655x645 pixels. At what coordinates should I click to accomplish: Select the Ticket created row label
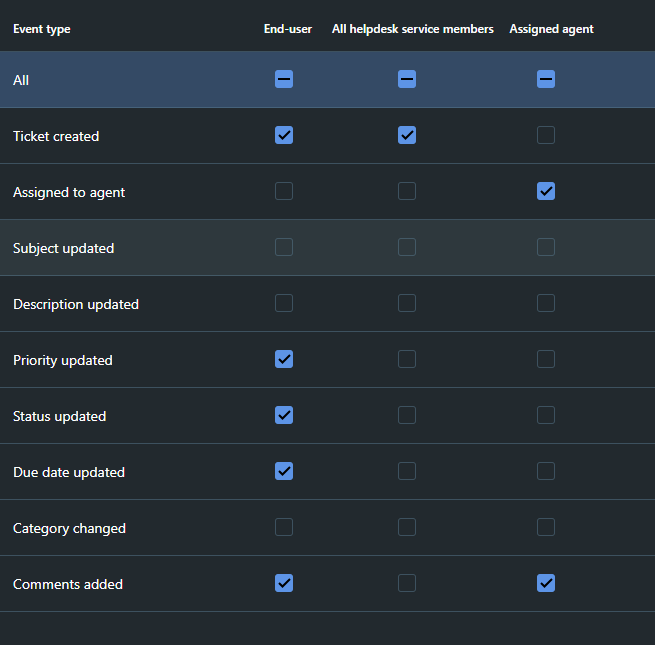pos(56,136)
